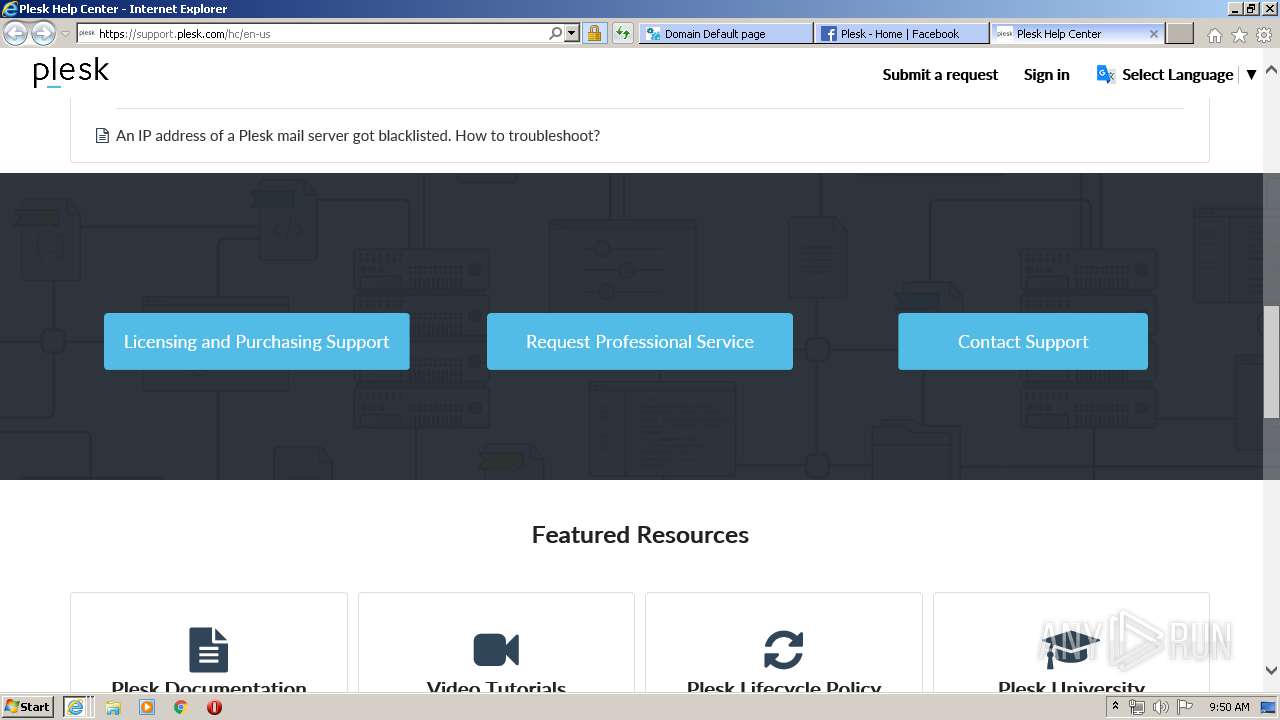Click Request Professional Service button
Screen dimensions: 1280x720
[x=640, y=341]
